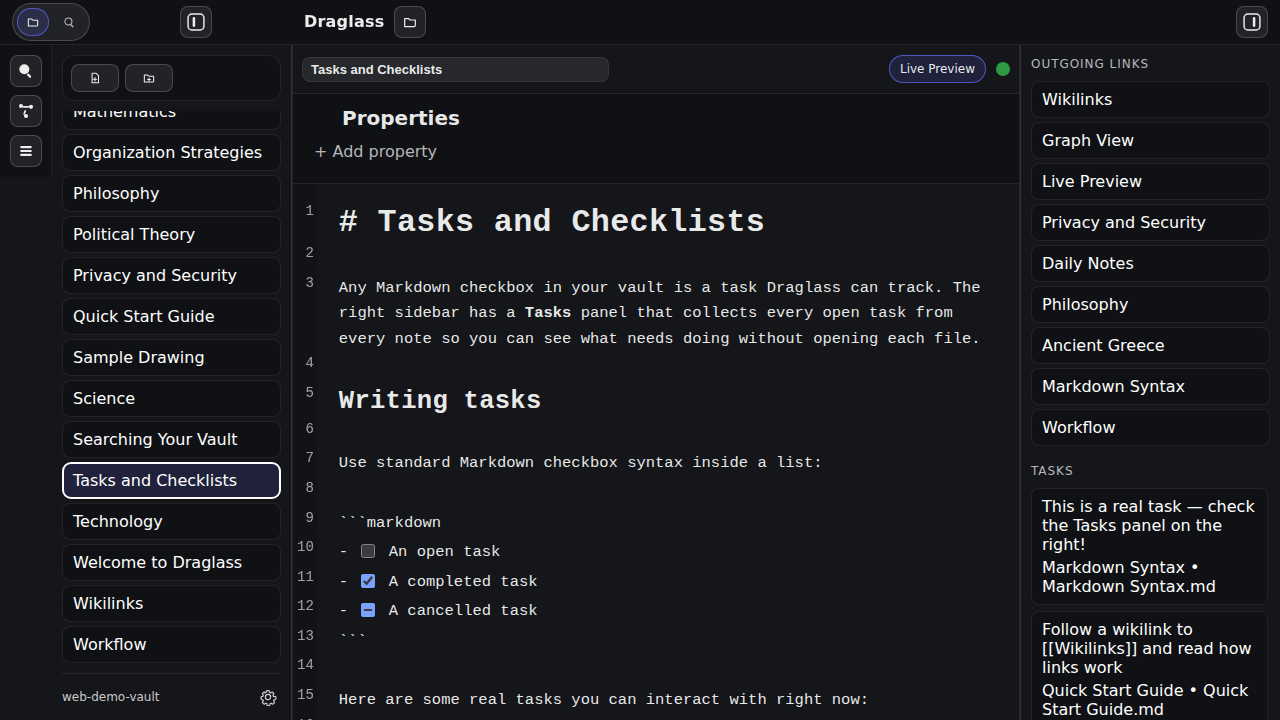
Task: Create a new folder
Action: [x=149, y=78]
